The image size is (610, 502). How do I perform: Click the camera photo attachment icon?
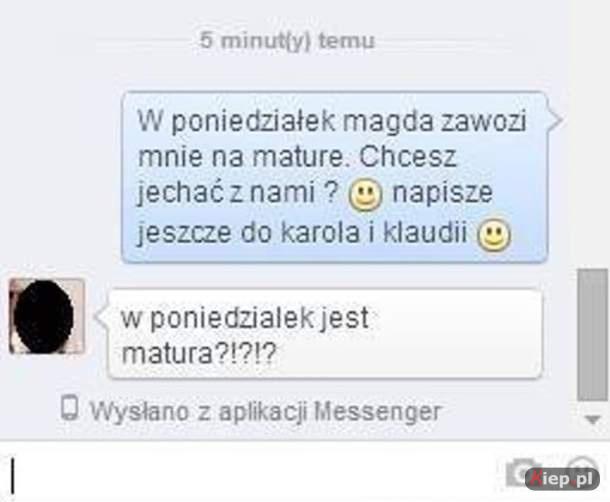(520, 472)
